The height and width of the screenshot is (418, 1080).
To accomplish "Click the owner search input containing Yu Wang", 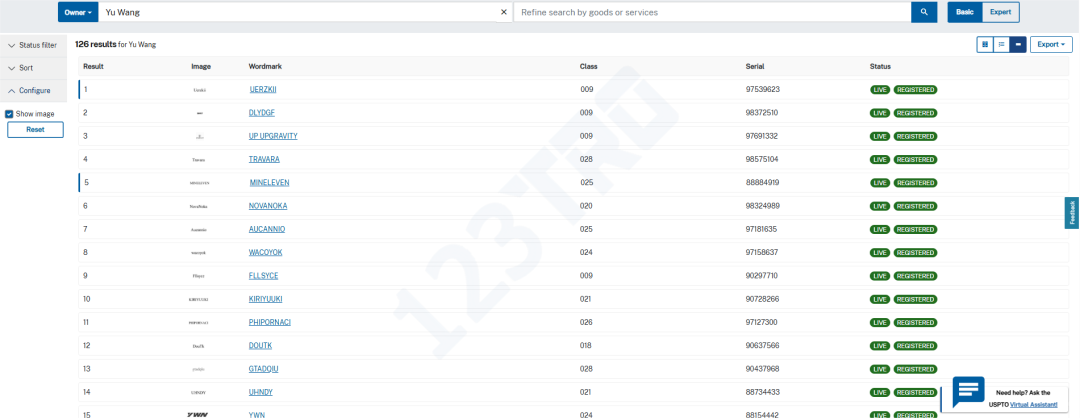I will click(299, 12).
